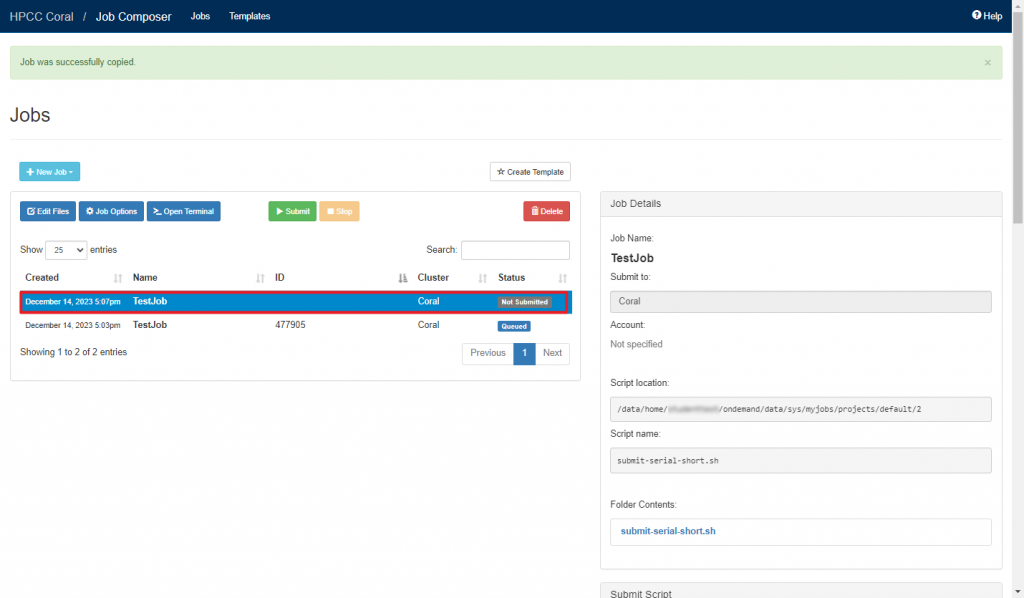Click the Edit Files button with pencil icon

coord(47,211)
